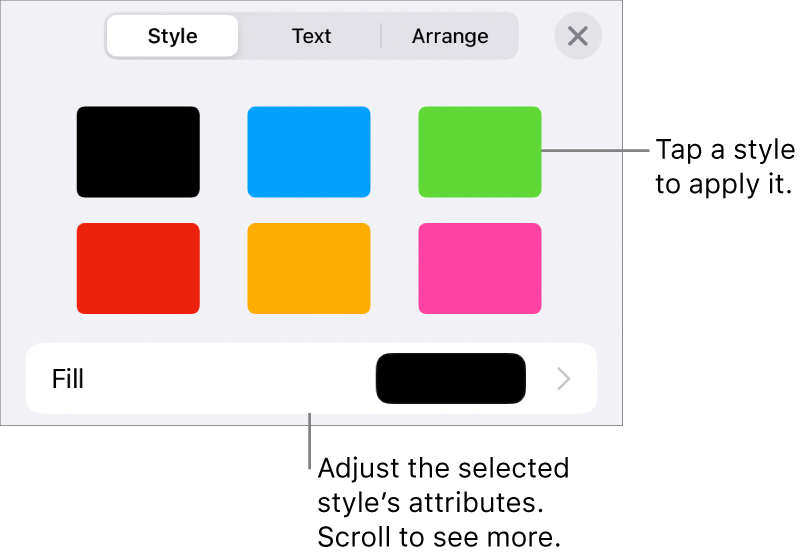
Task: Select the Arrange tab
Action: tap(449, 37)
